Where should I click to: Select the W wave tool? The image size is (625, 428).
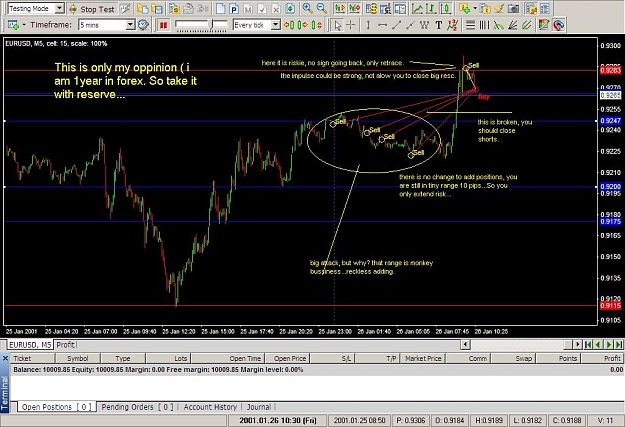click(x=425, y=25)
